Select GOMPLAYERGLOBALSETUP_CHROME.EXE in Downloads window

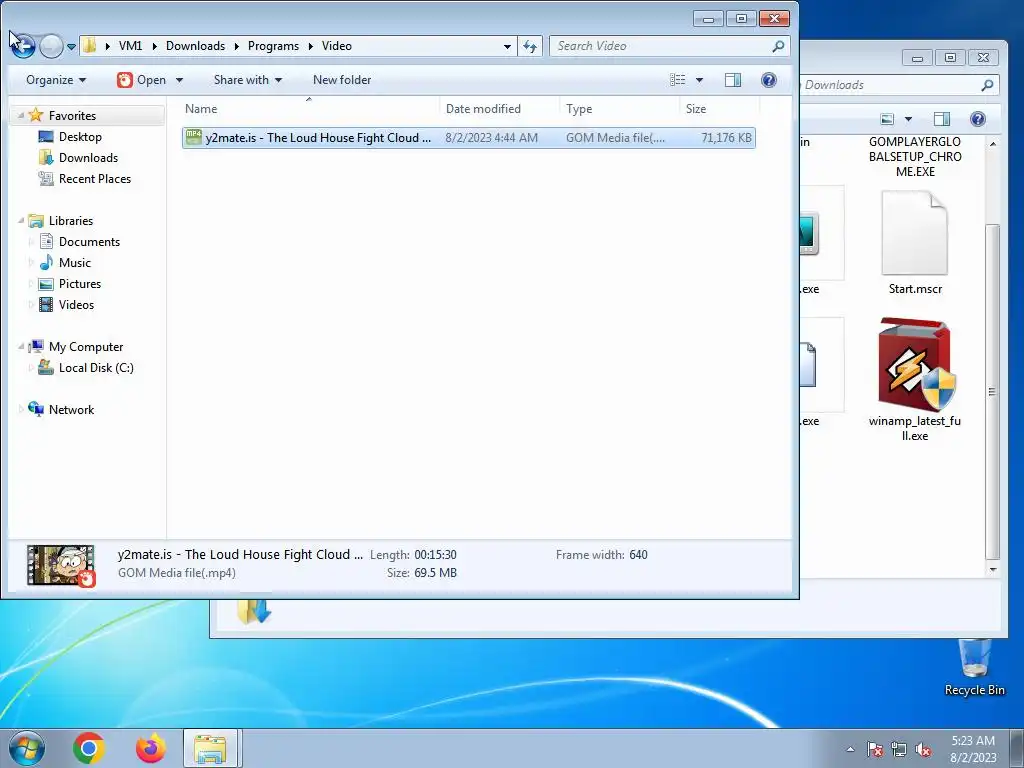point(915,157)
